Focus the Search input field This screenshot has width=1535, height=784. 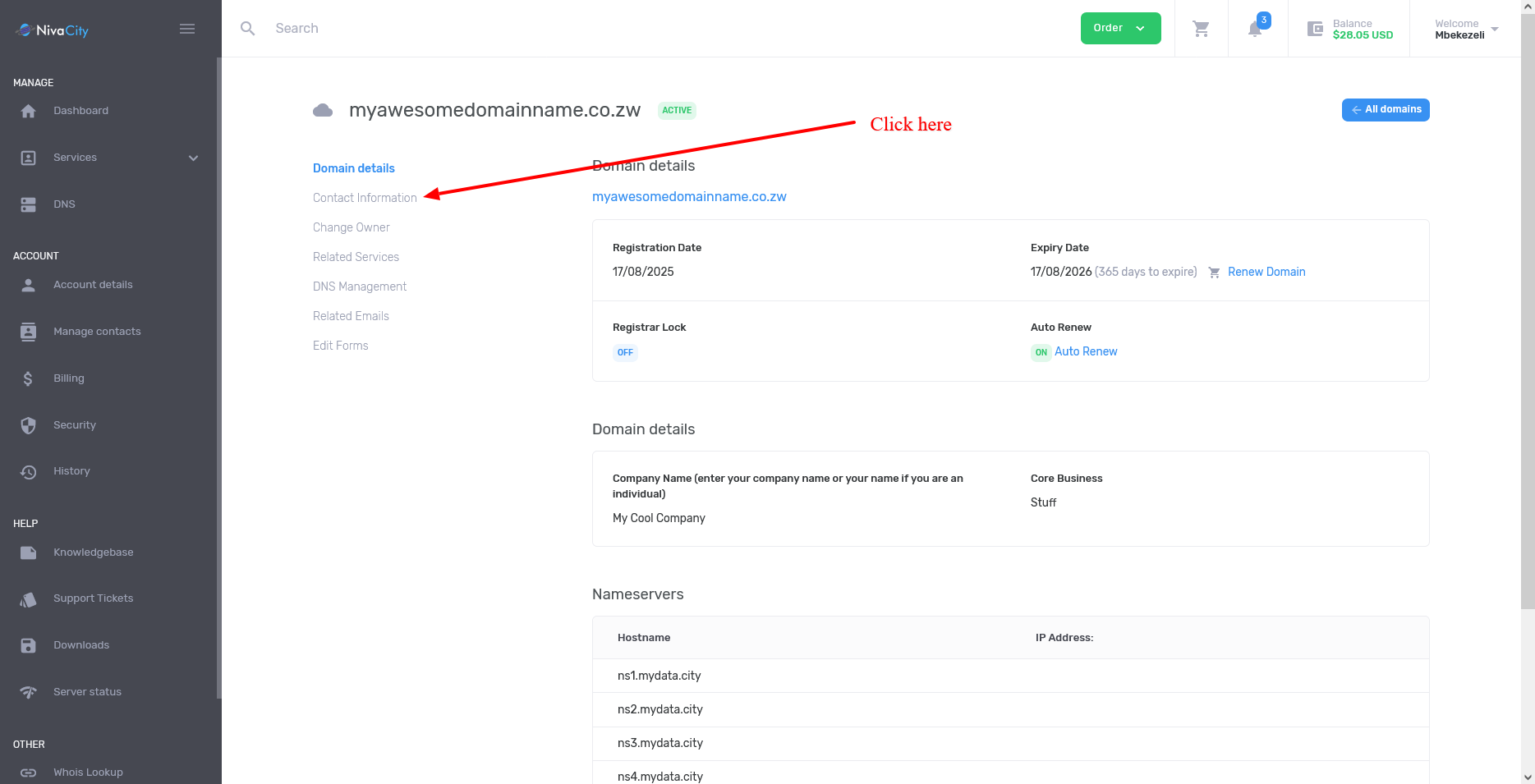(575, 29)
